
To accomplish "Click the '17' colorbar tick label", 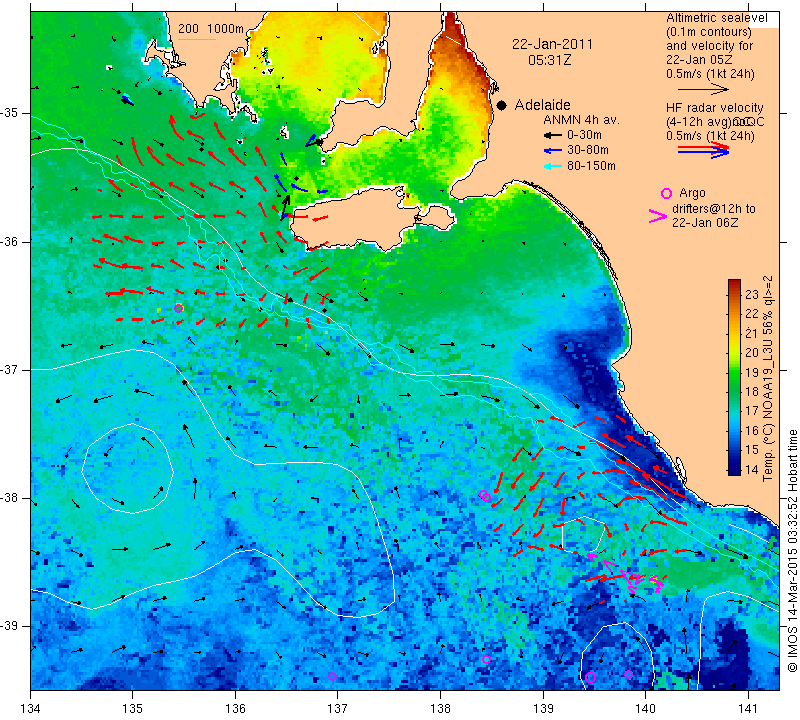I will (x=752, y=411).
